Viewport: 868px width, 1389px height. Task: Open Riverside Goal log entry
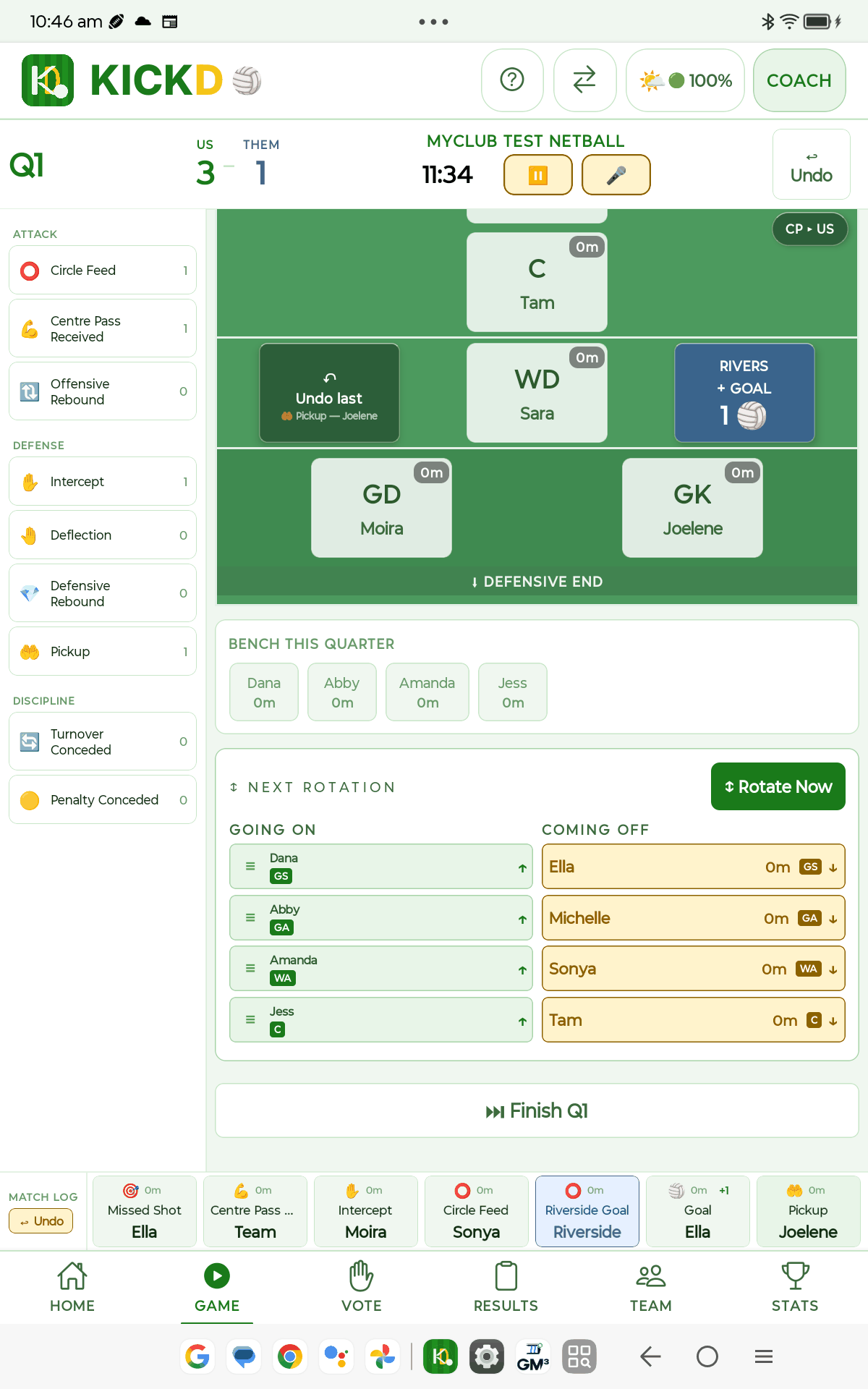[x=587, y=1211]
